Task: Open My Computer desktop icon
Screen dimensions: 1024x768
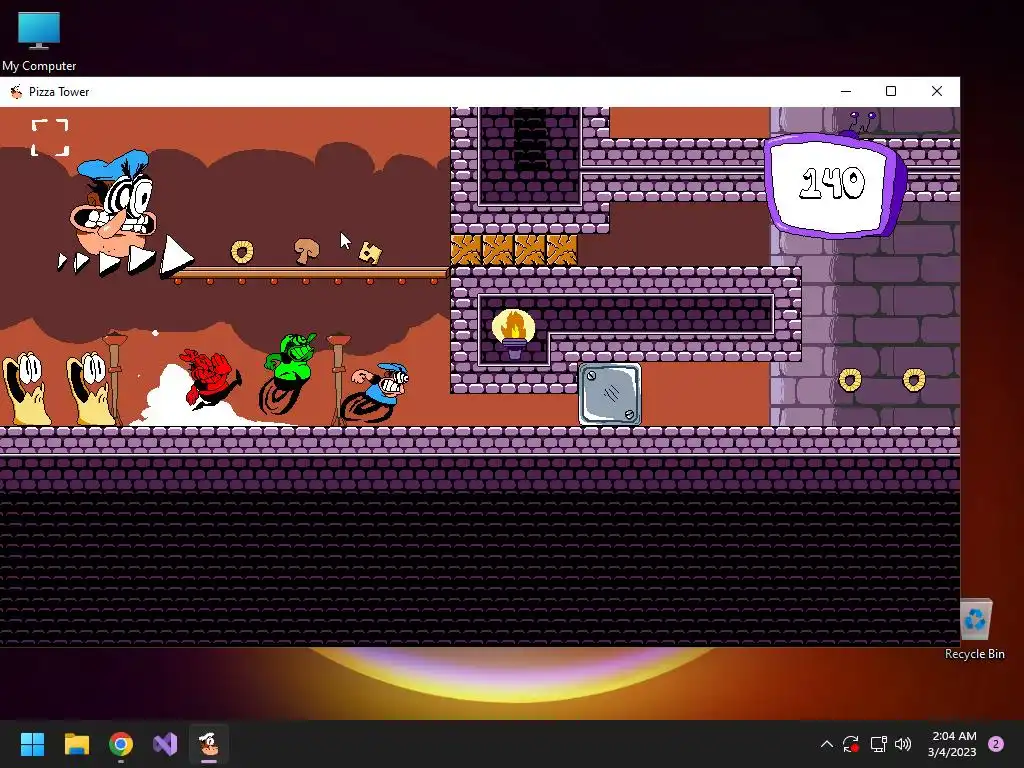Action: (39, 42)
